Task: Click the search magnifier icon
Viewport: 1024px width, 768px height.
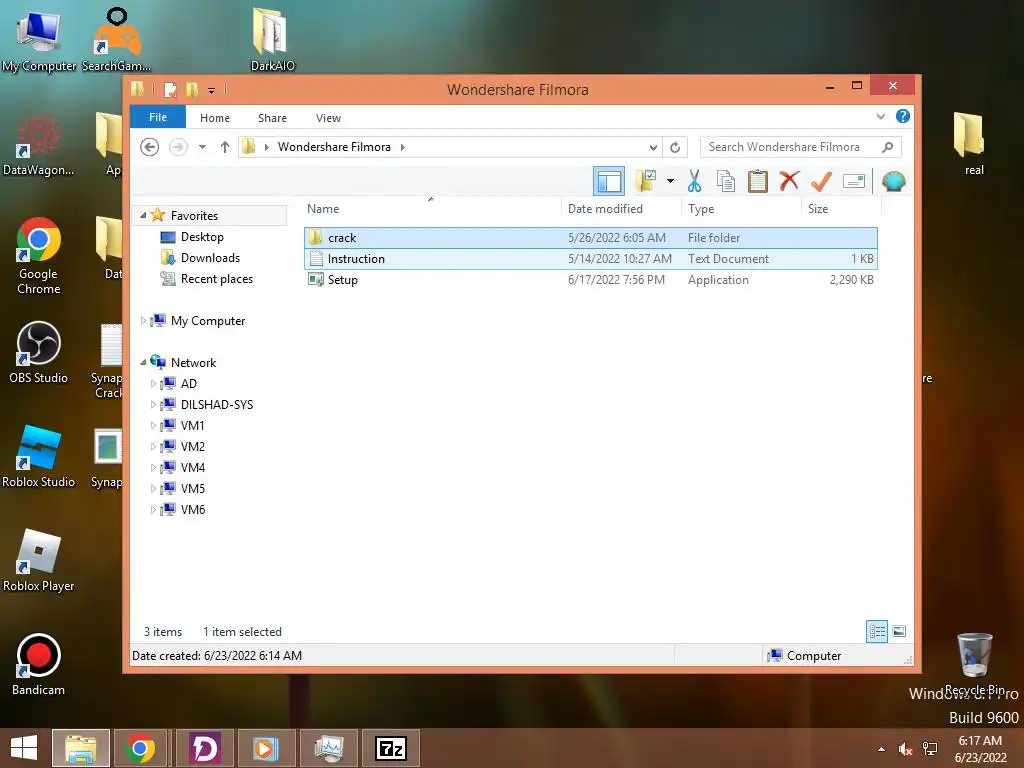Action: (x=887, y=147)
